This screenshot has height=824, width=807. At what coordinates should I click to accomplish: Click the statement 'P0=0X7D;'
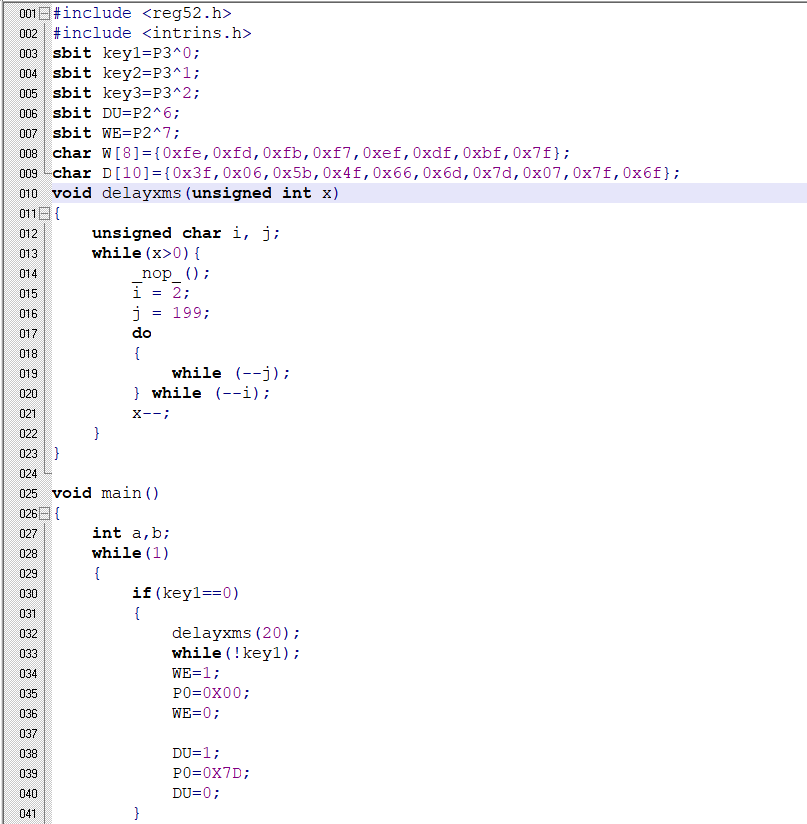tap(211, 773)
